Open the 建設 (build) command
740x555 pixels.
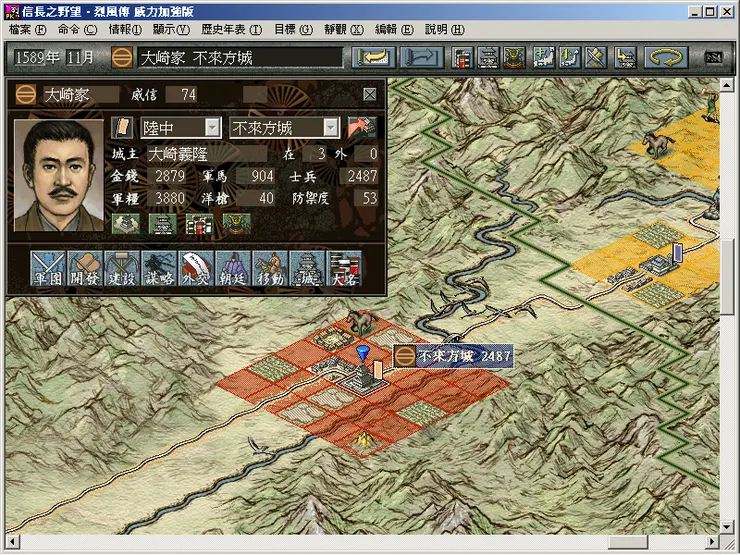click(x=122, y=268)
